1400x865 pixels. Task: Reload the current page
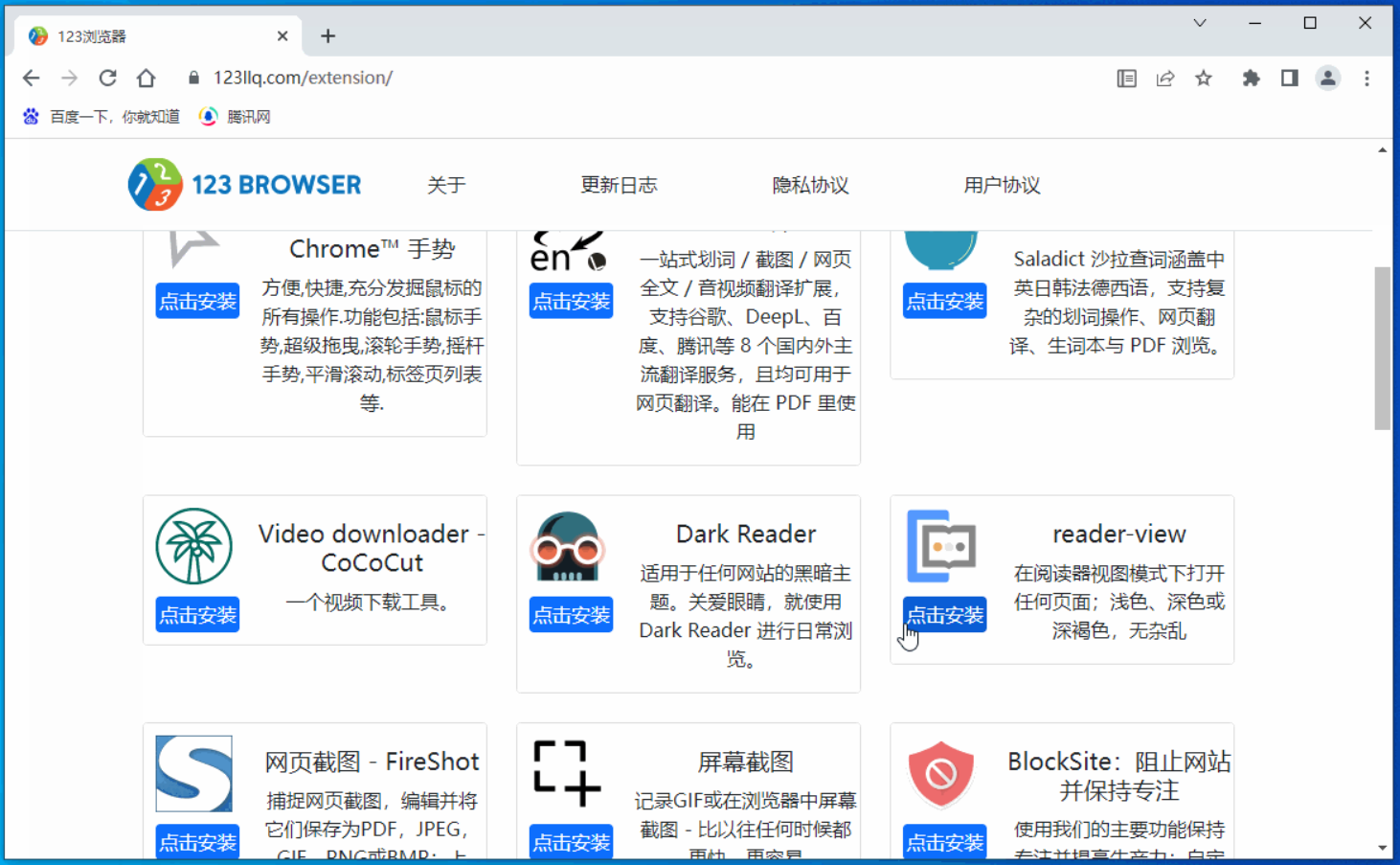(107, 78)
